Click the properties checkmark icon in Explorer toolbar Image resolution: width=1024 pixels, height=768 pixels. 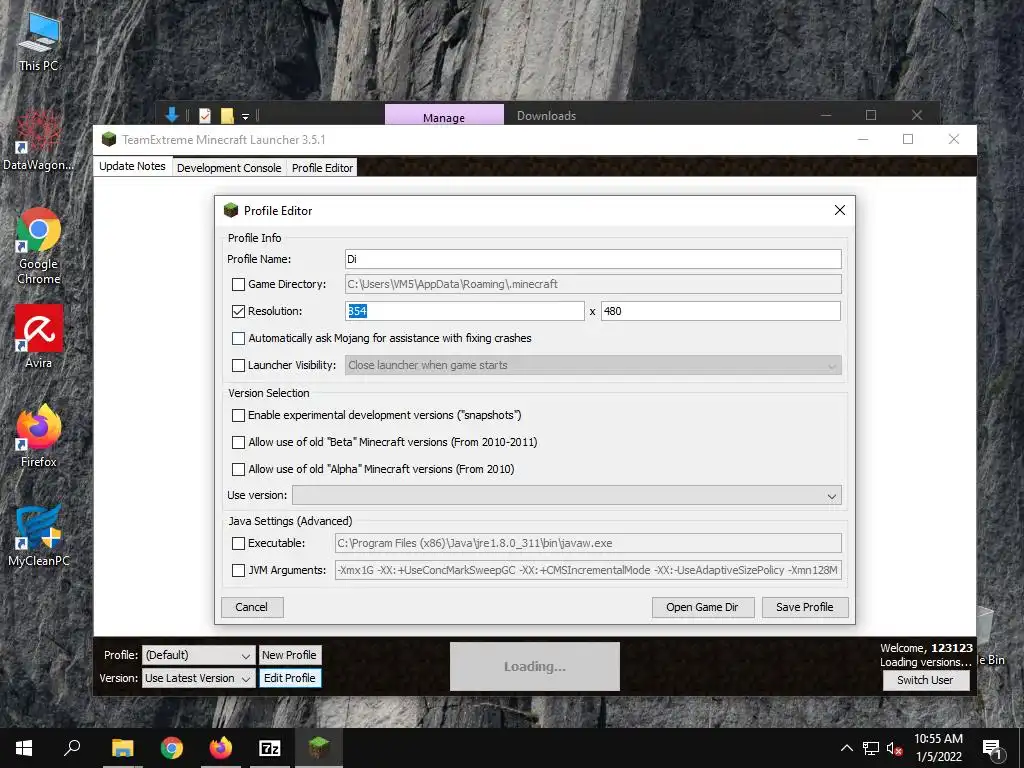coord(204,116)
